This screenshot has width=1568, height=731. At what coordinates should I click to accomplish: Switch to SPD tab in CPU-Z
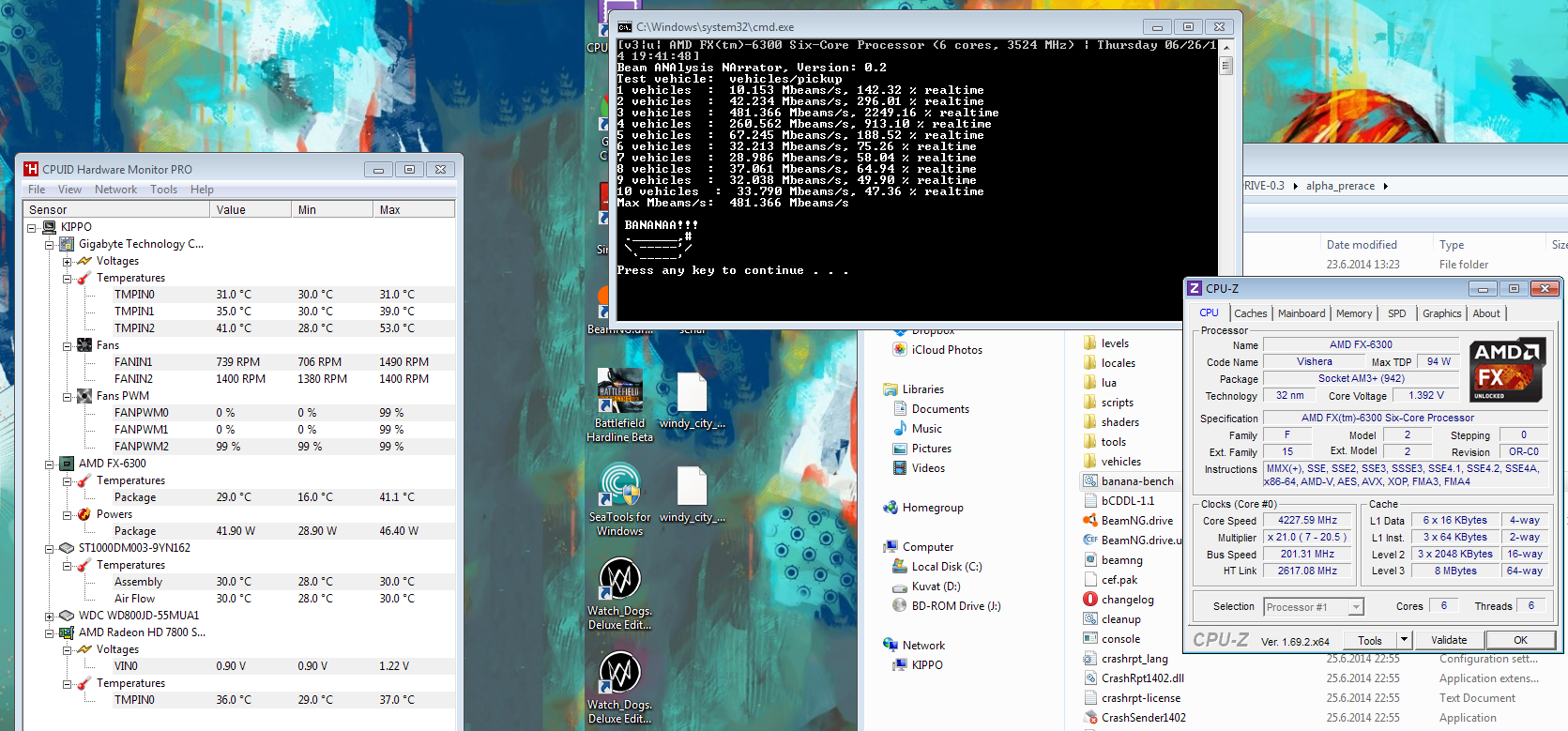1397,313
